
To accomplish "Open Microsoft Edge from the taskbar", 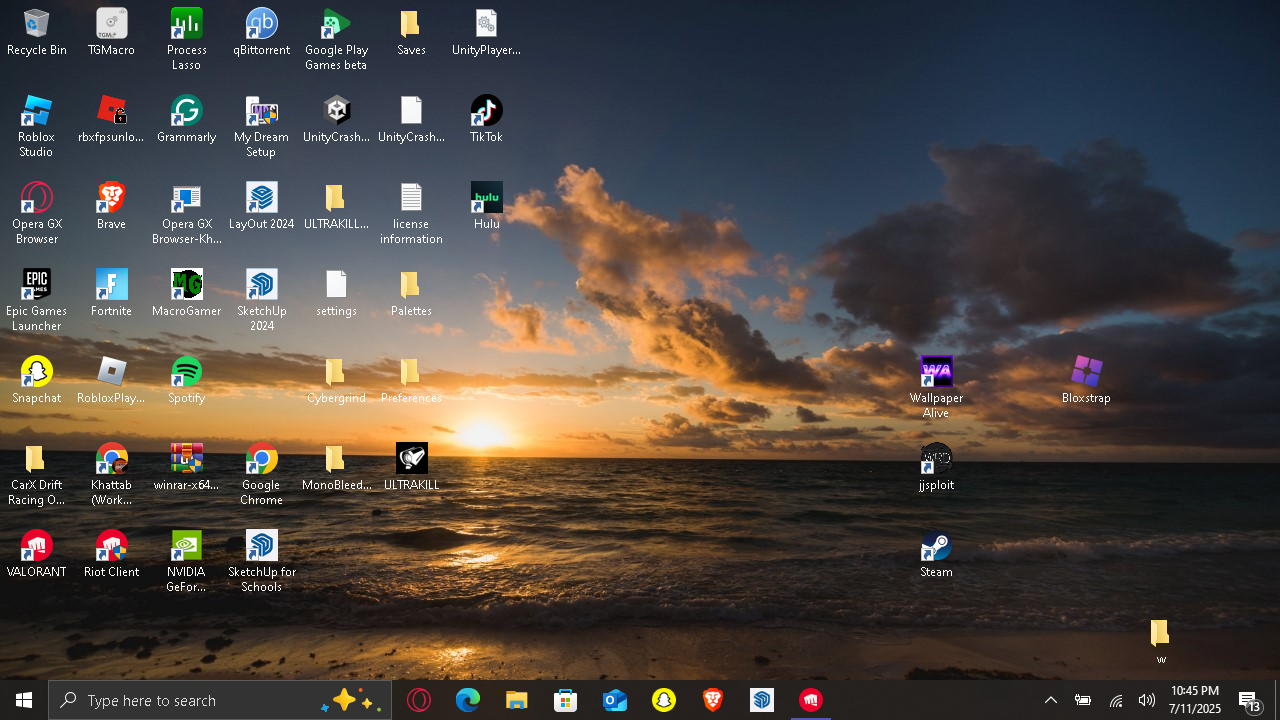I will click(x=468, y=700).
